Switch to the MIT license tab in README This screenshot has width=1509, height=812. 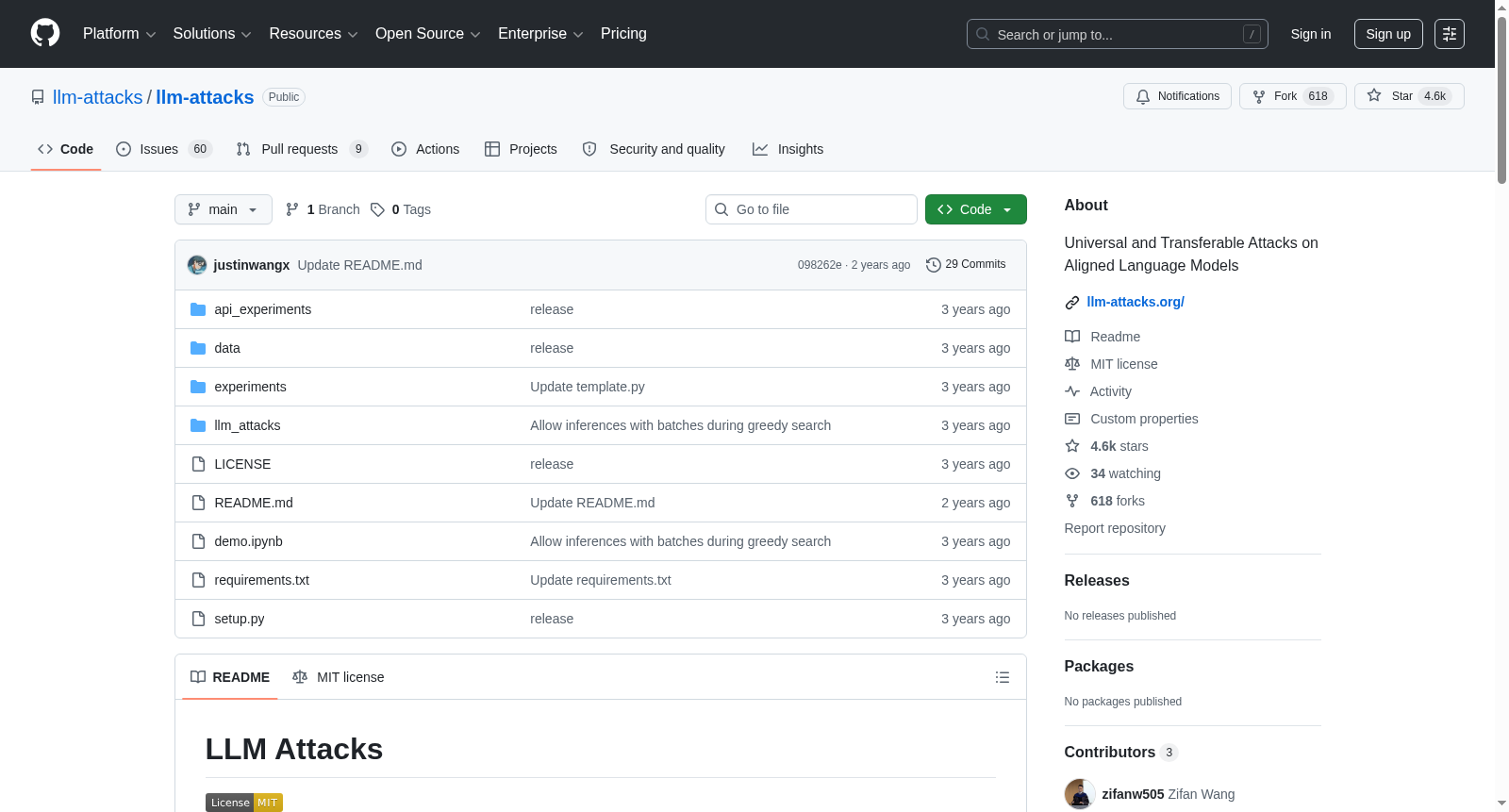(x=339, y=677)
